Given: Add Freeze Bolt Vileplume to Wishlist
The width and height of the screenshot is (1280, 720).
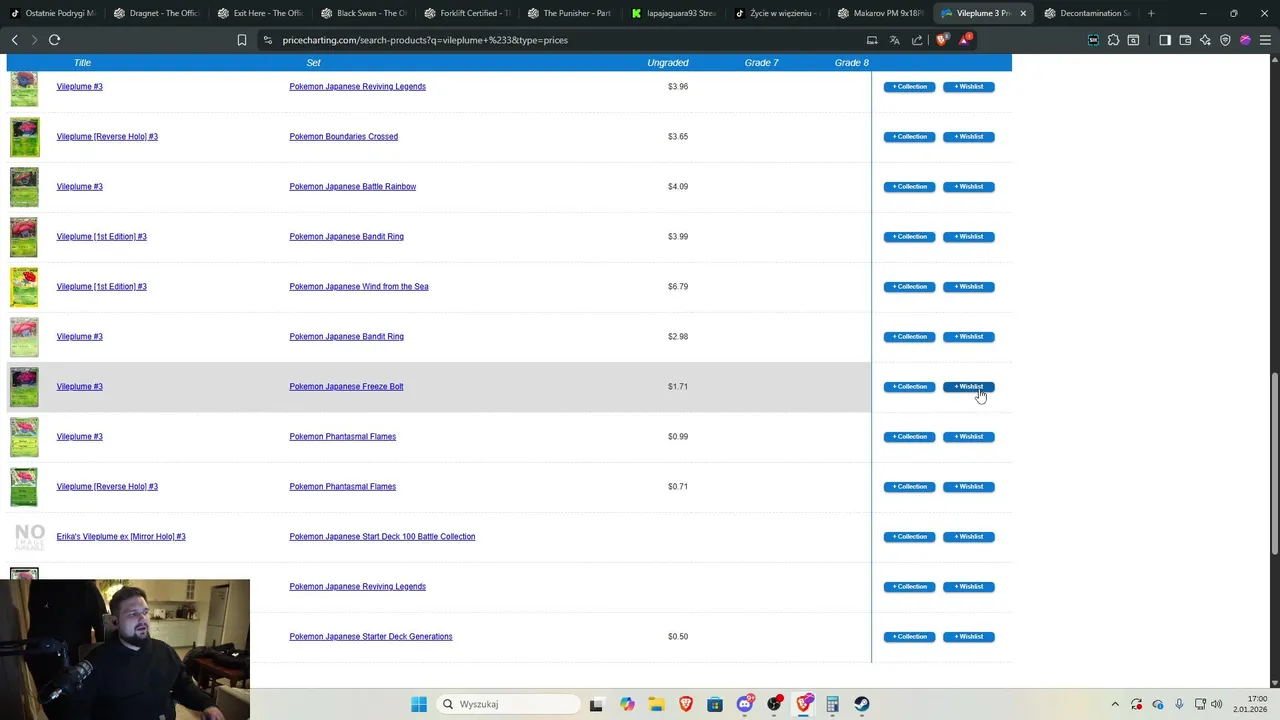Looking at the screenshot, I should (968, 387).
